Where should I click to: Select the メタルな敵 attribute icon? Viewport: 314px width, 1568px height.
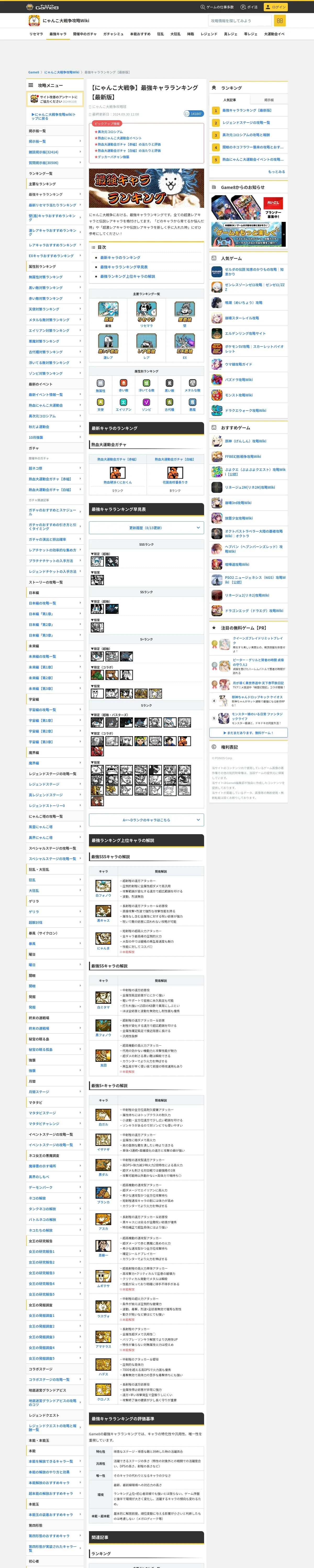pyautogui.click(x=192, y=383)
